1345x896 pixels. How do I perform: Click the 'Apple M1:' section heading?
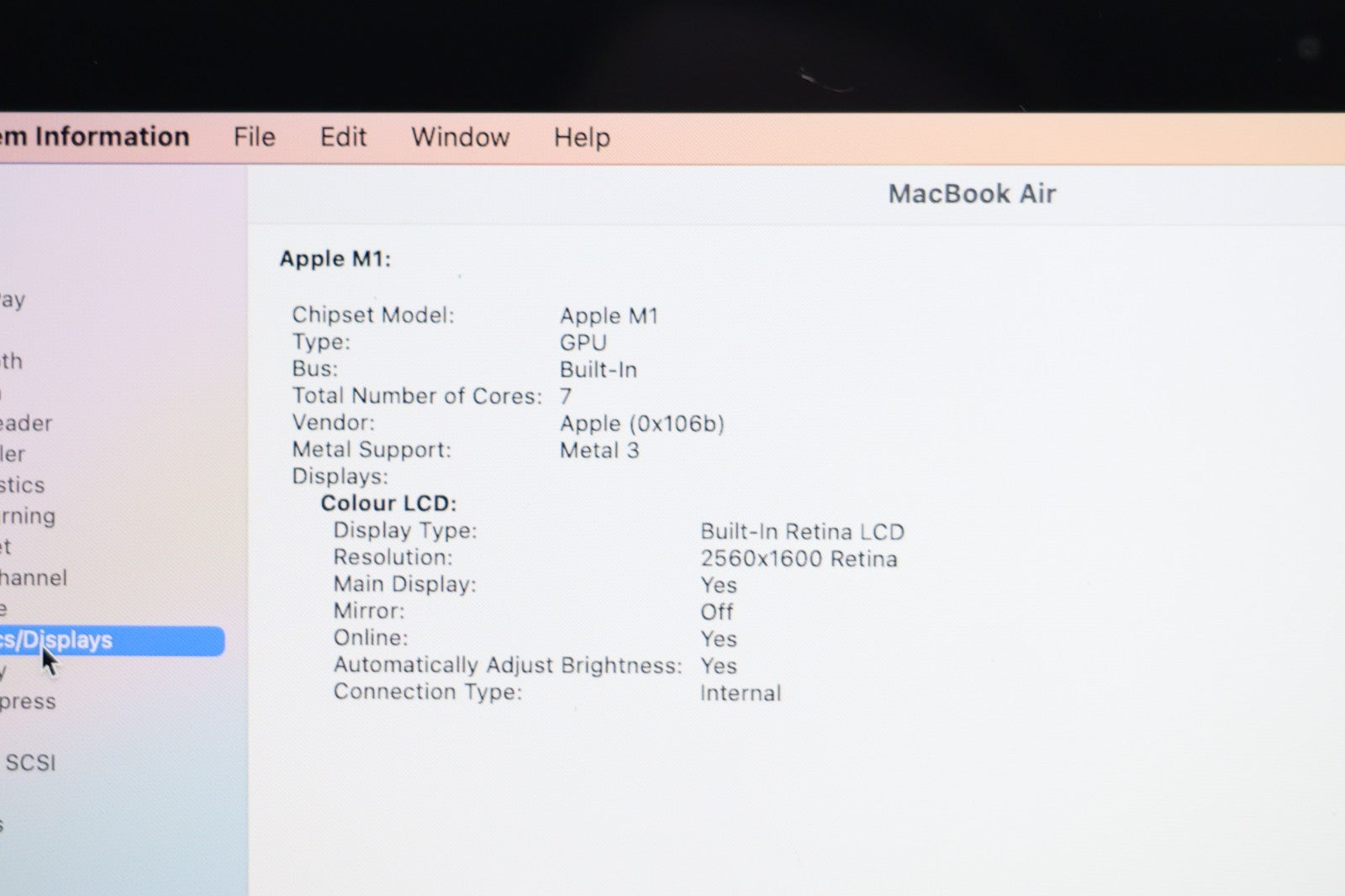tap(335, 259)
